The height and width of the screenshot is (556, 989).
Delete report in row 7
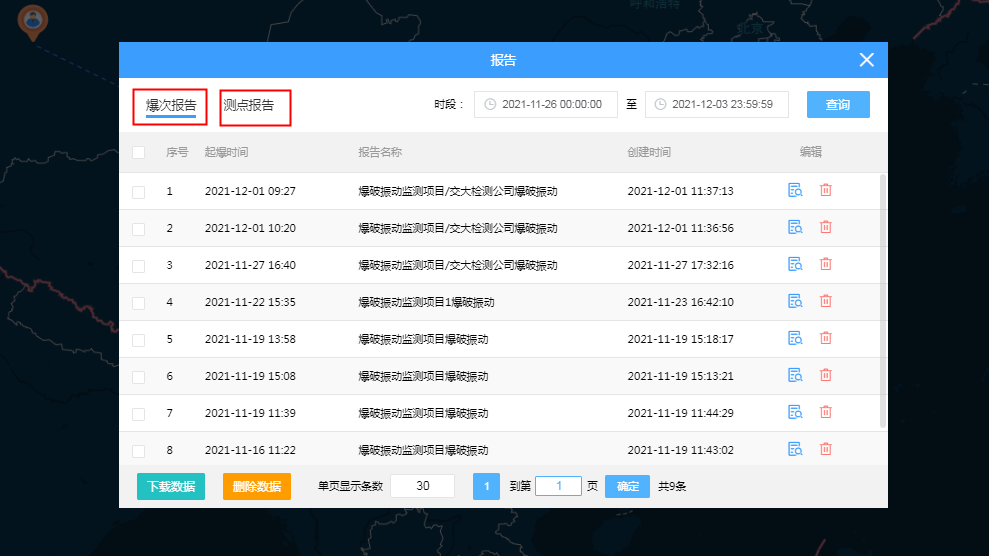tap(826, 412)
